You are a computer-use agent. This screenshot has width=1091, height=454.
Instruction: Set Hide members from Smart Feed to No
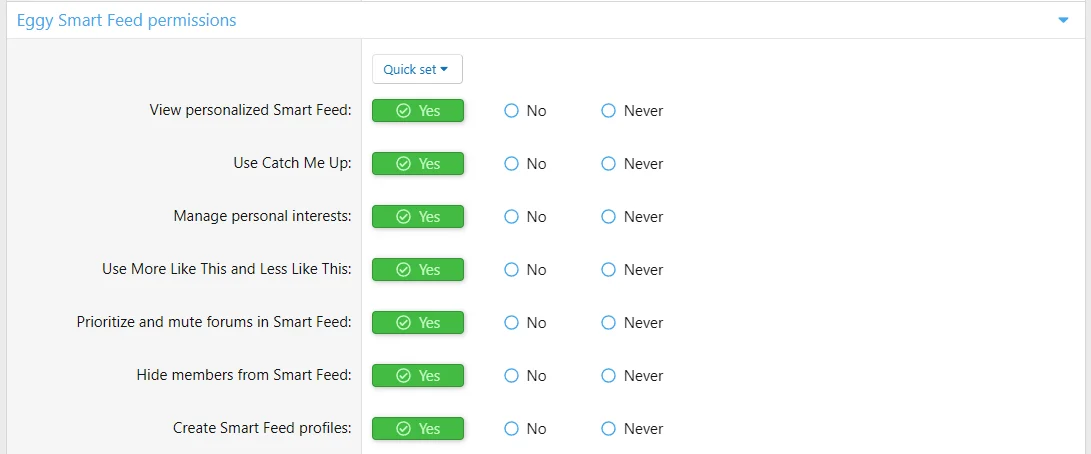525,375
